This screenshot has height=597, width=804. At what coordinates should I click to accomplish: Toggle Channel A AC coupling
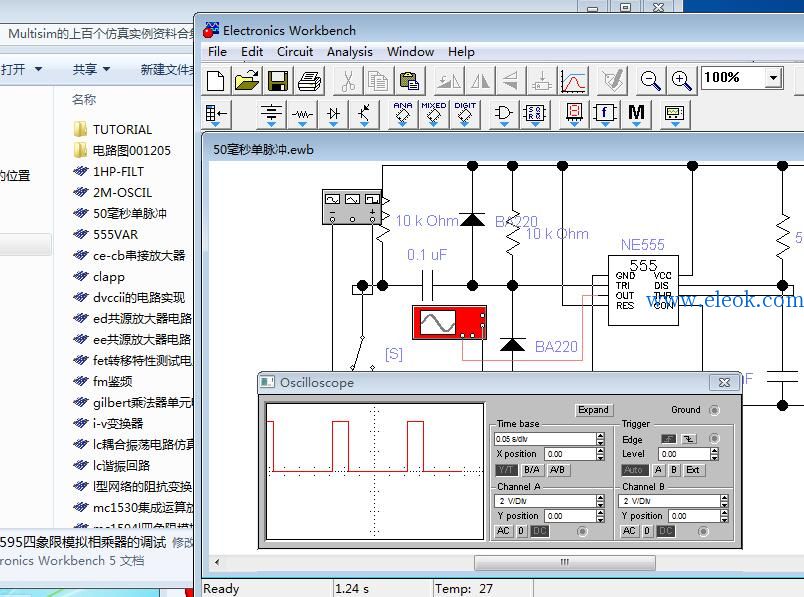point(503,531)
